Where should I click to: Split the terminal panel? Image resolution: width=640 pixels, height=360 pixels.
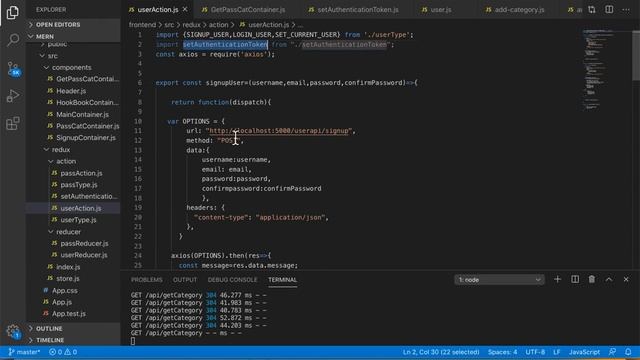(x=575, y=280)
